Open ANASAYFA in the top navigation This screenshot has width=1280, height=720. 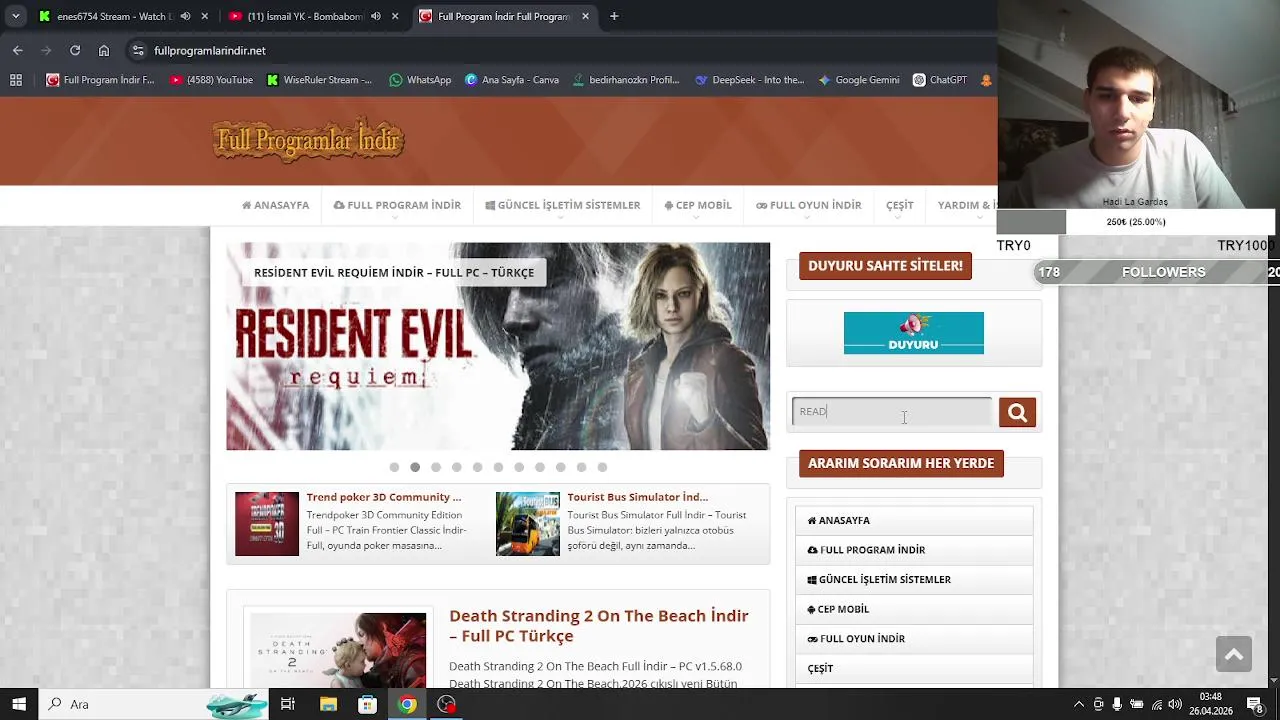(275, 205)
